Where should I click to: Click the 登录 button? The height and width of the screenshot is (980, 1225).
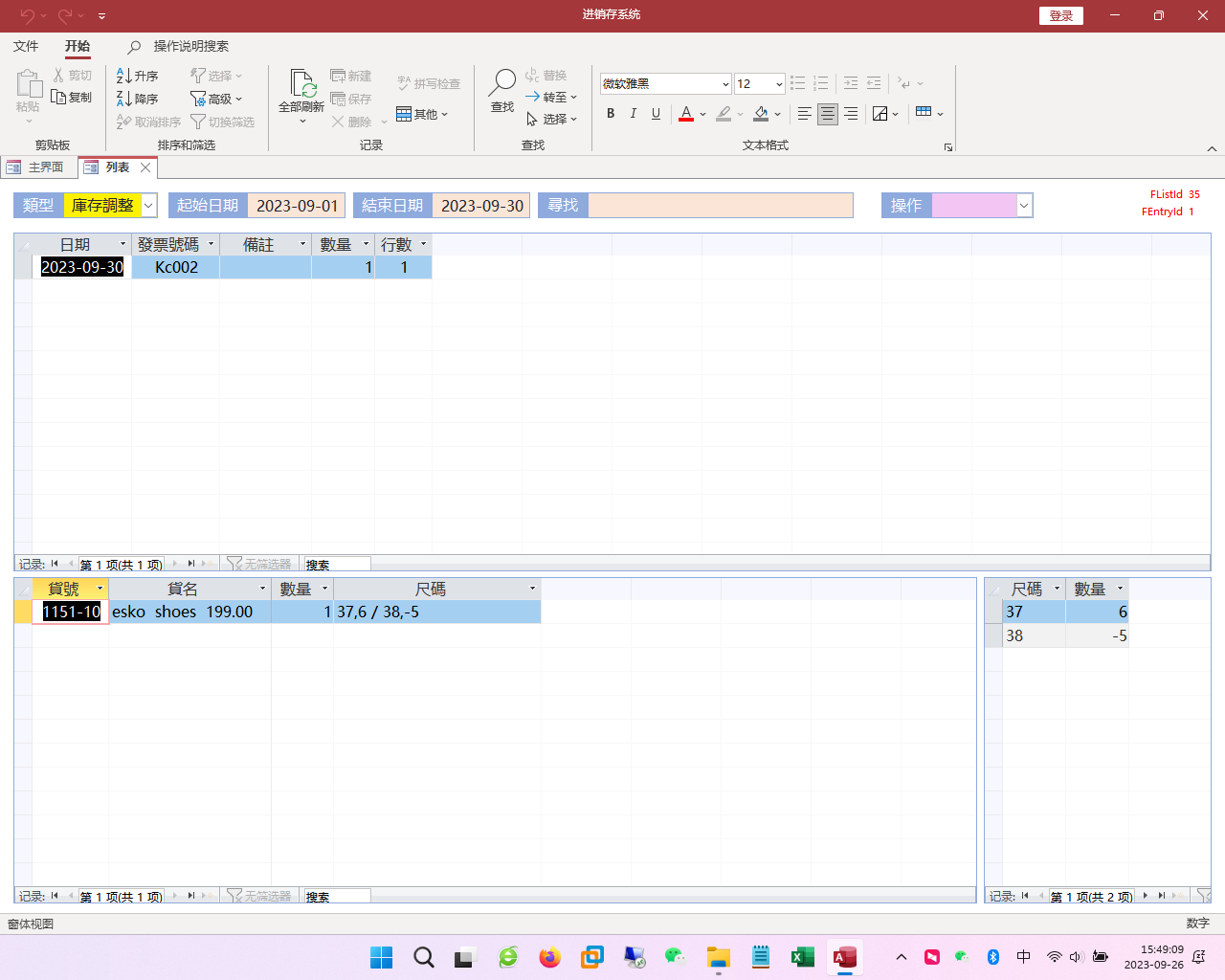tap(1060, 15)
